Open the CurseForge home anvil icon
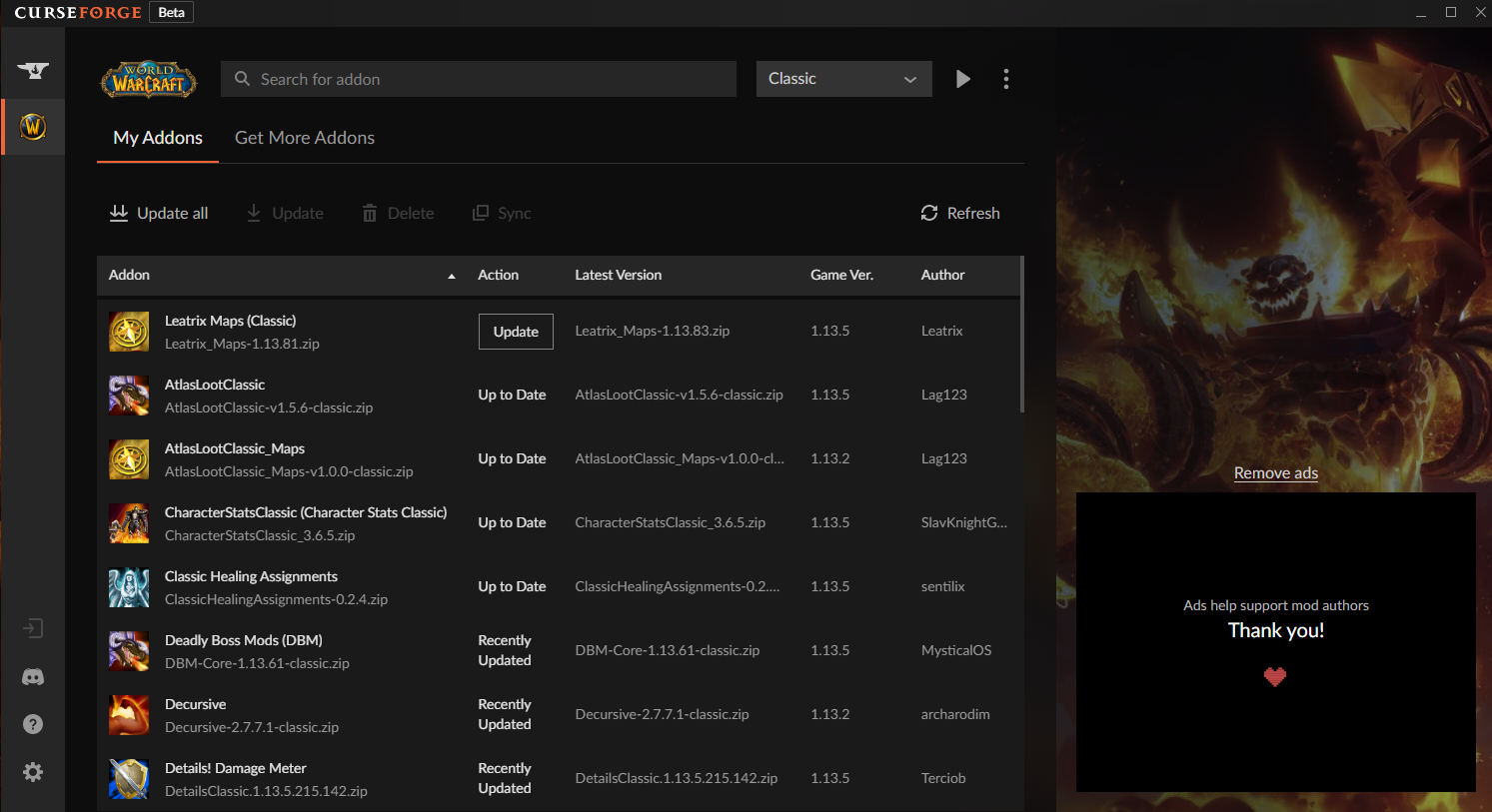This screenshot has height=812, width=1492. point(33,70)
